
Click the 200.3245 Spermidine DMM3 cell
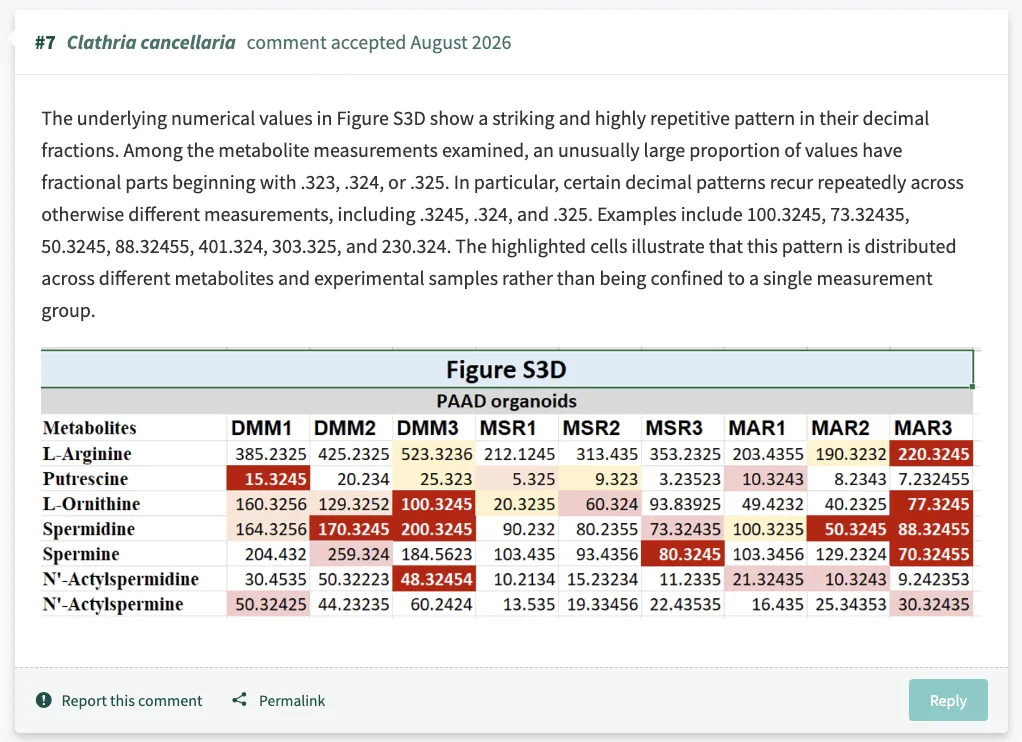click(434, 529)
